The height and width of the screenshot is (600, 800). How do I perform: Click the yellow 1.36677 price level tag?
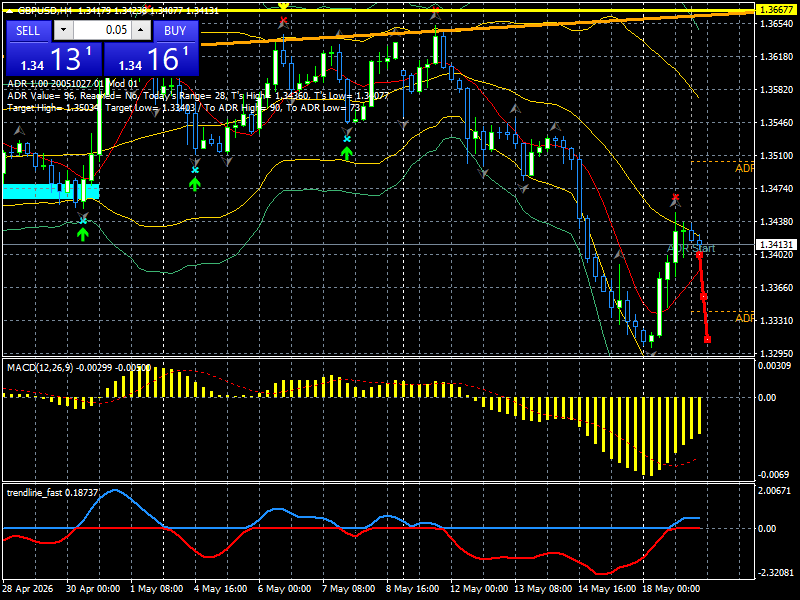click(777, 10)
